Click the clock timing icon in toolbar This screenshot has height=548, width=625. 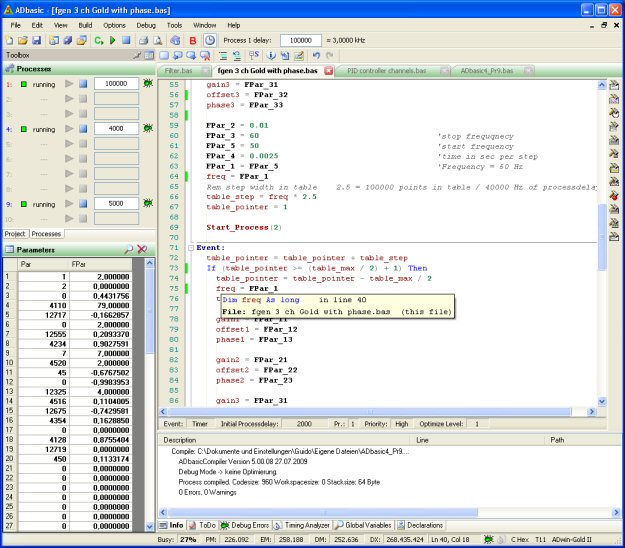pyautogui.click(x=209, y=40)
